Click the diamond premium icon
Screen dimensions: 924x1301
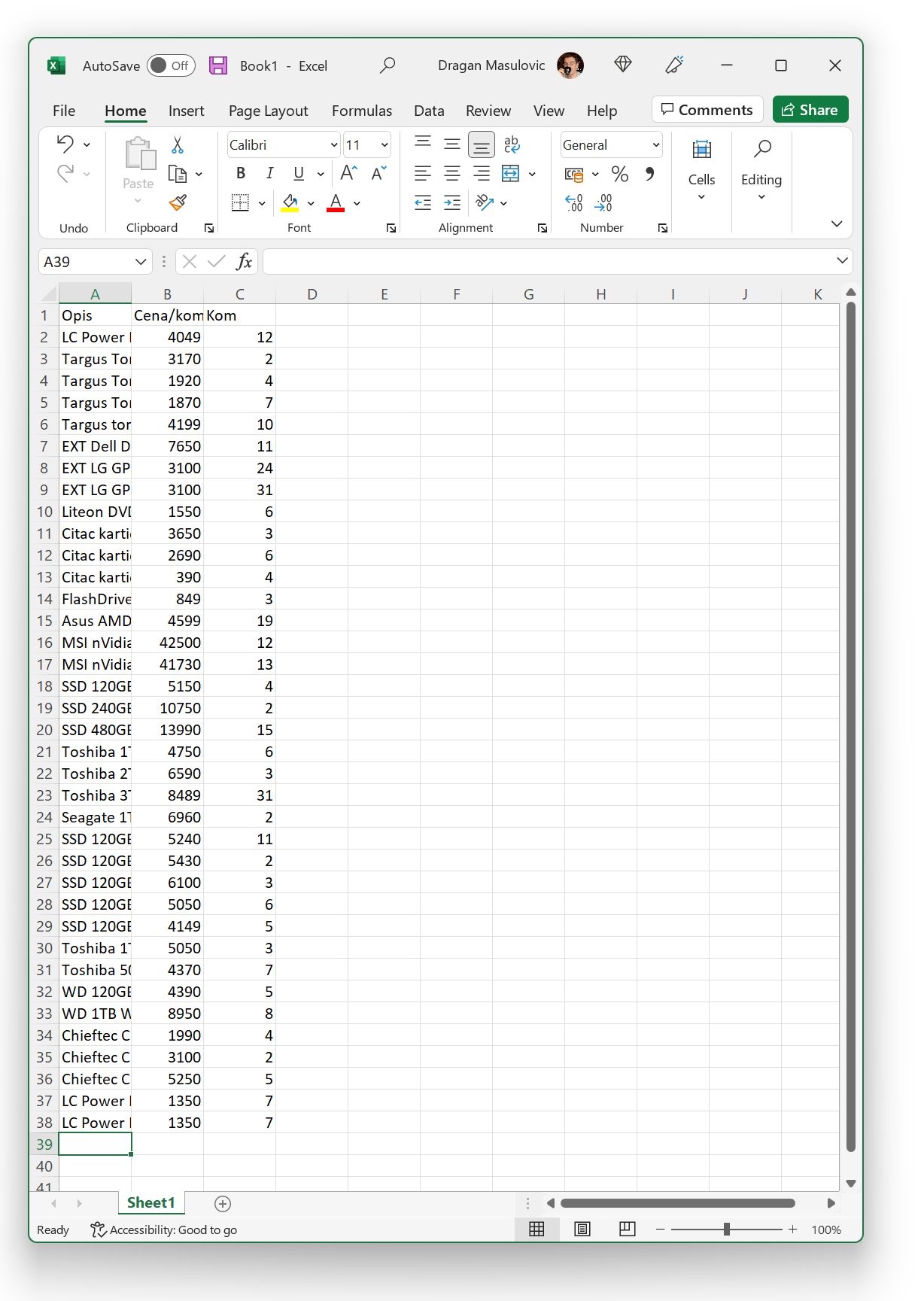pos(623,65)
